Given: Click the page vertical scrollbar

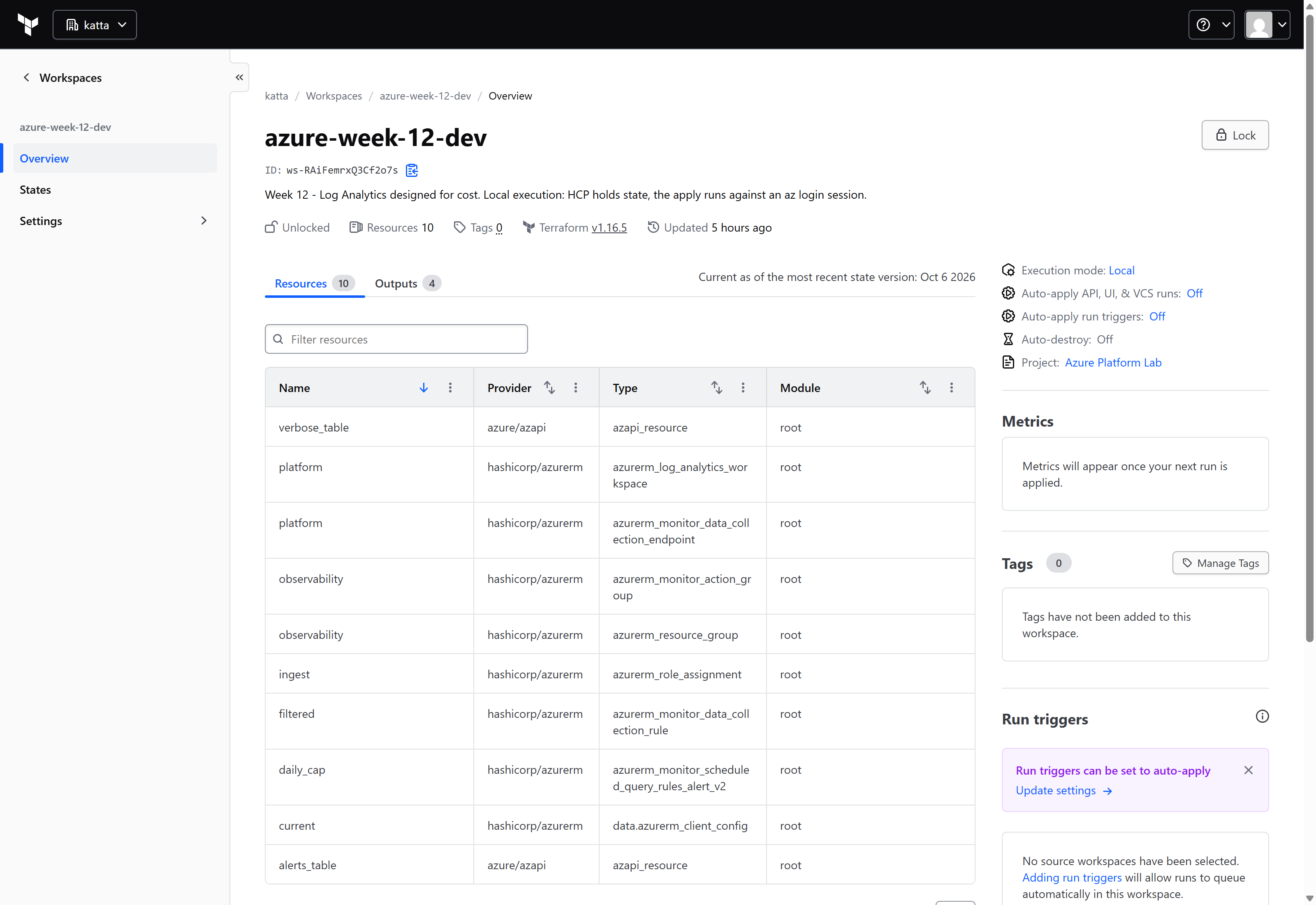Looking at the screenshot, I should tap(1309, 329).
